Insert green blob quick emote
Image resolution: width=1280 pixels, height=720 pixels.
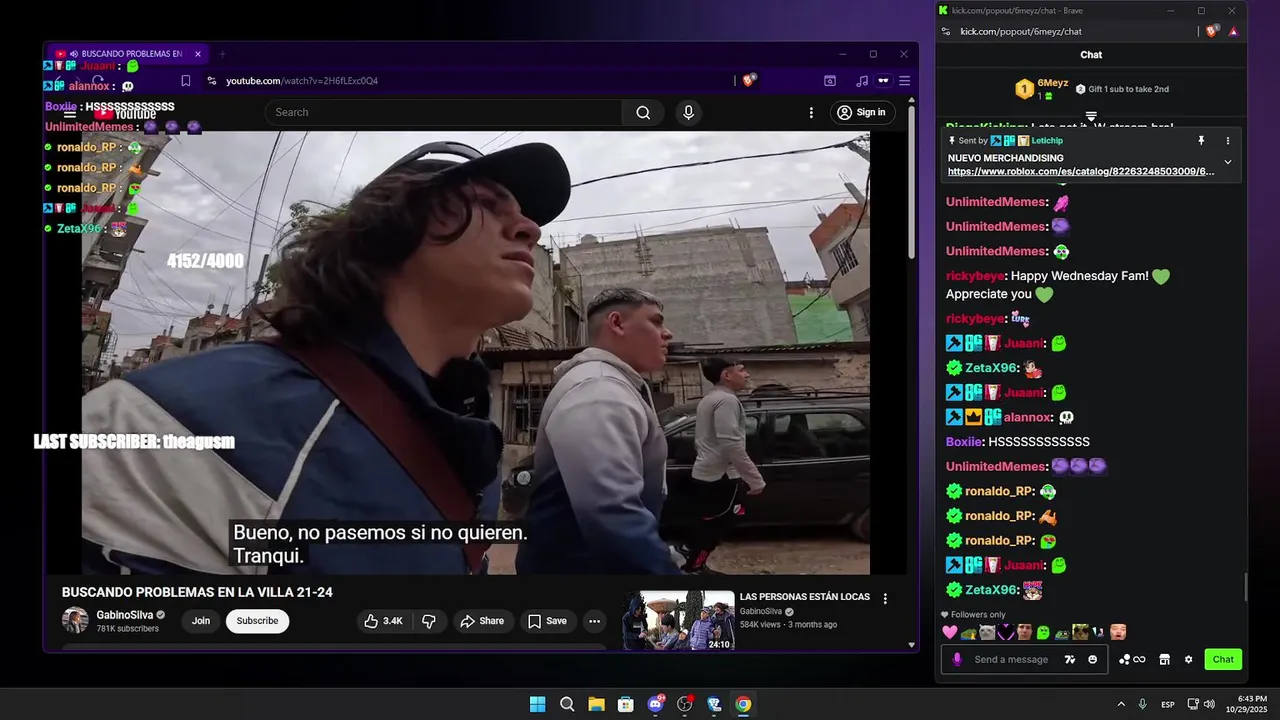click(x=1042, y=632)
